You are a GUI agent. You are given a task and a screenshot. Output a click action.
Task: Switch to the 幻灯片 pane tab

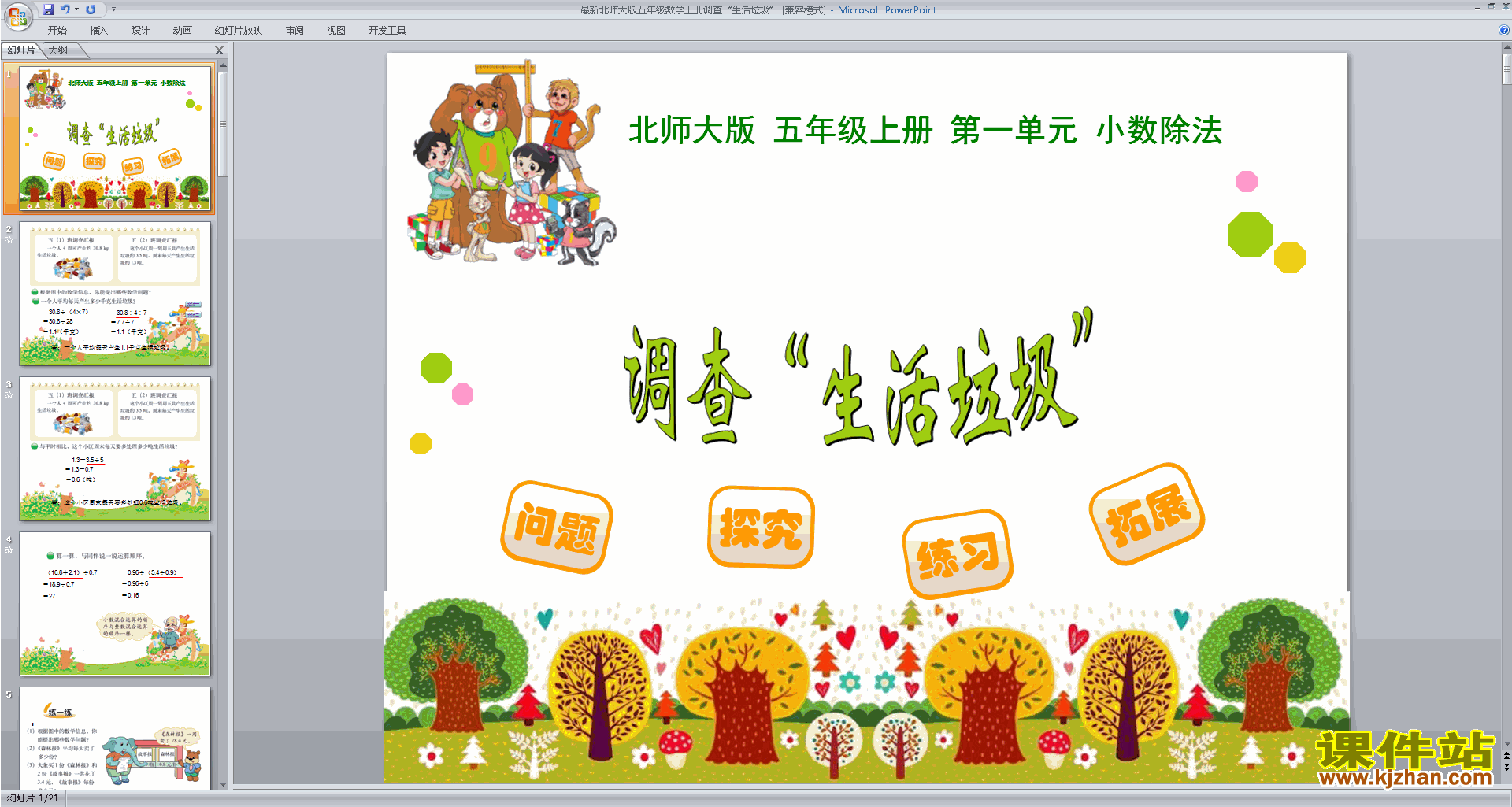click(x=21, y=50)
